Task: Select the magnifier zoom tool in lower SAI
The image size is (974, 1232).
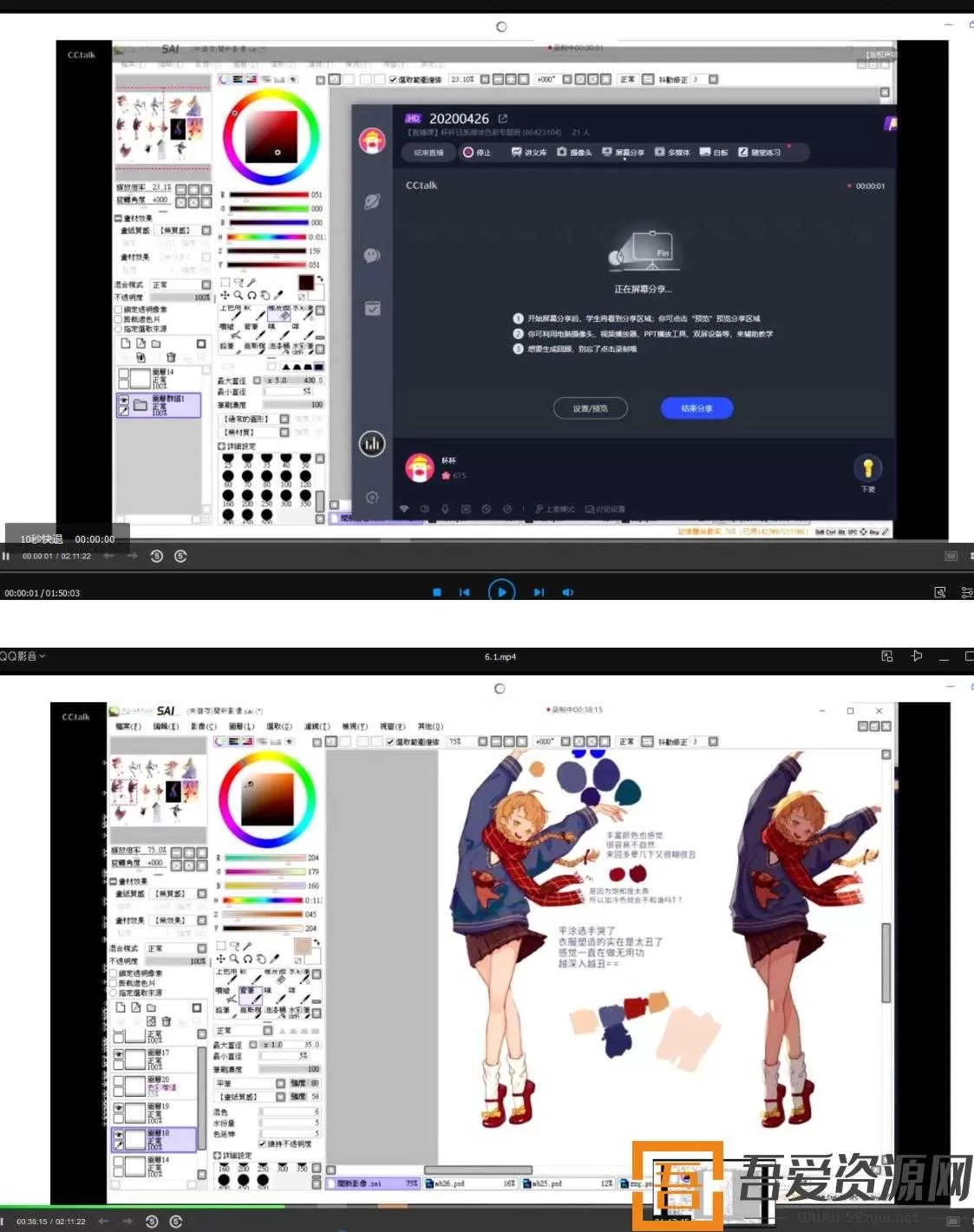Action: (234, 959)
